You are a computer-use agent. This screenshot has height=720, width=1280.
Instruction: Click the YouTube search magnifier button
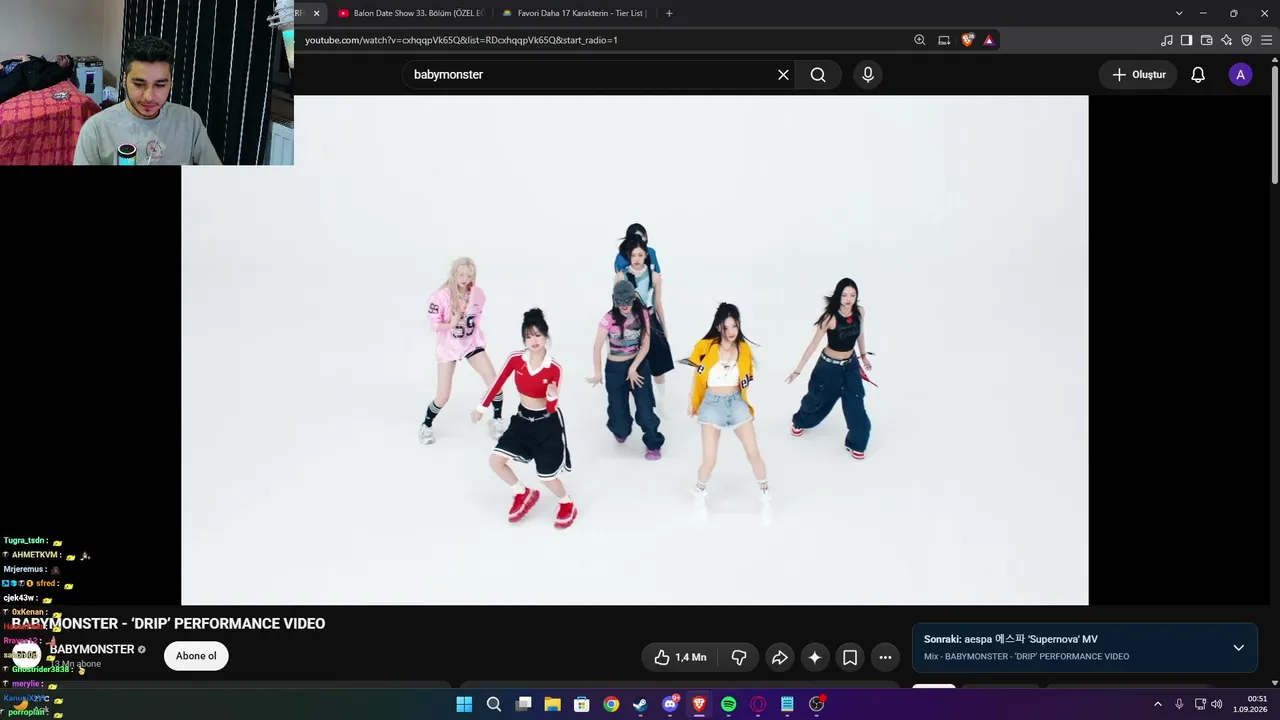coord(818,75)
